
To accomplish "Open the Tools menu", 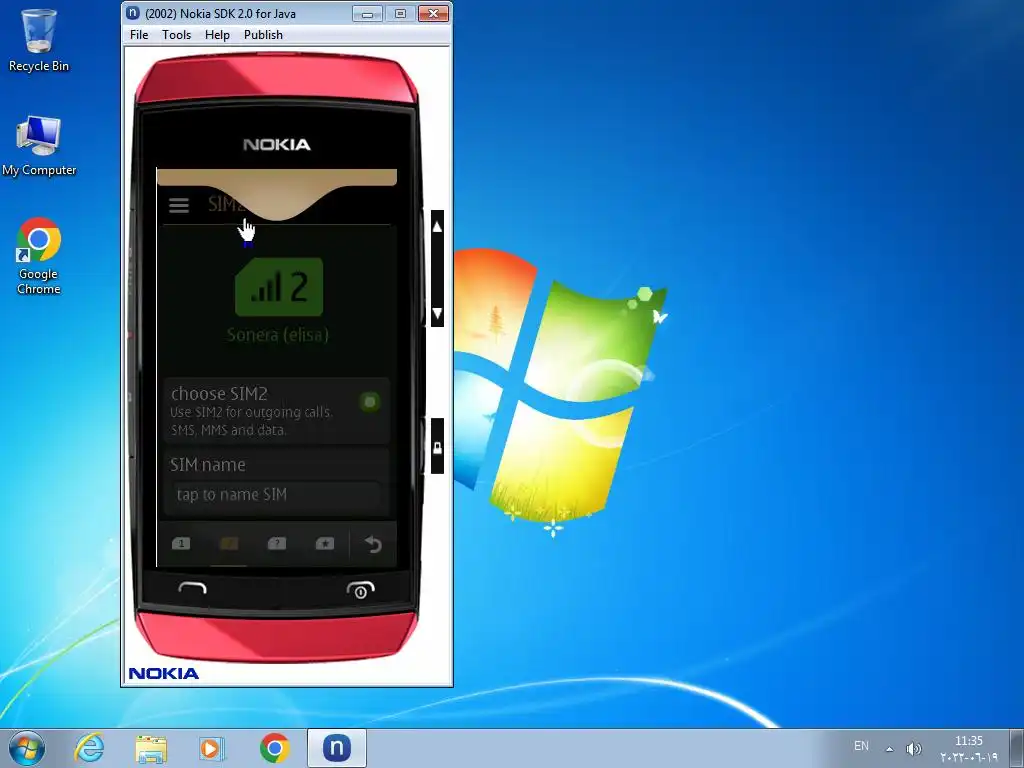I will (x=176, y=35).
